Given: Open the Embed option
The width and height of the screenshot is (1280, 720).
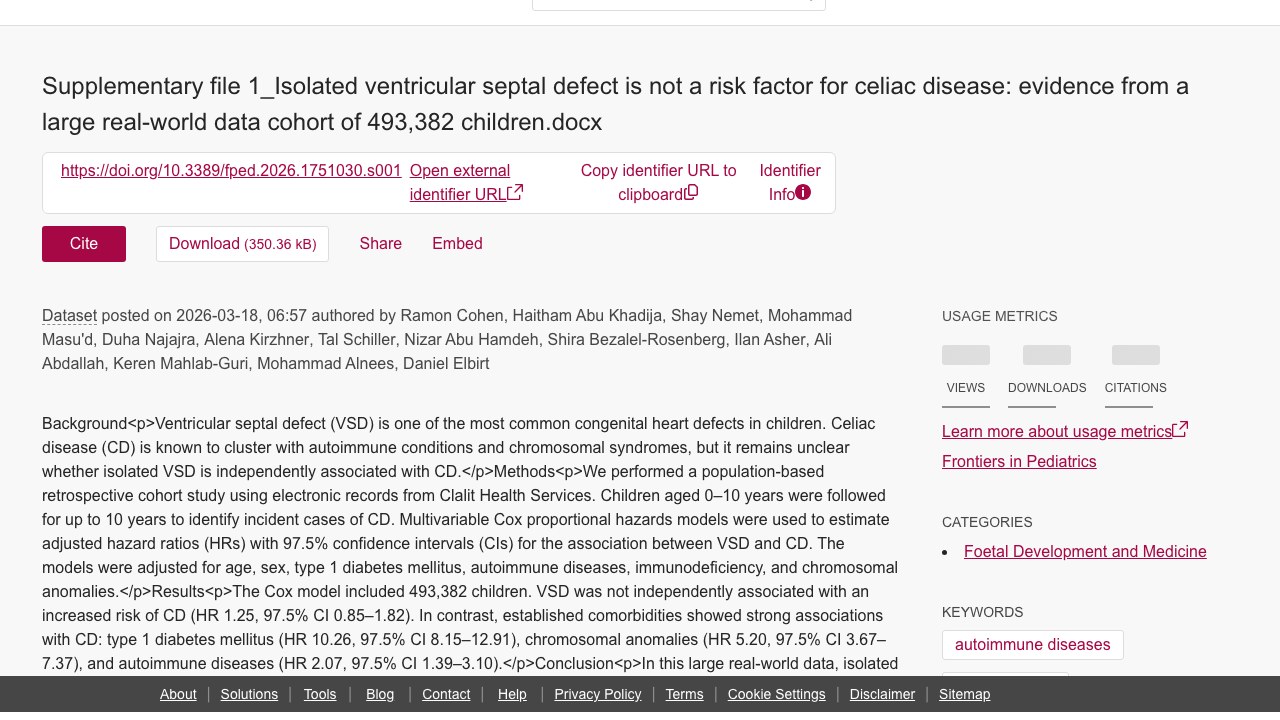Looking at the screenshot, I should (x=457, y=244).
